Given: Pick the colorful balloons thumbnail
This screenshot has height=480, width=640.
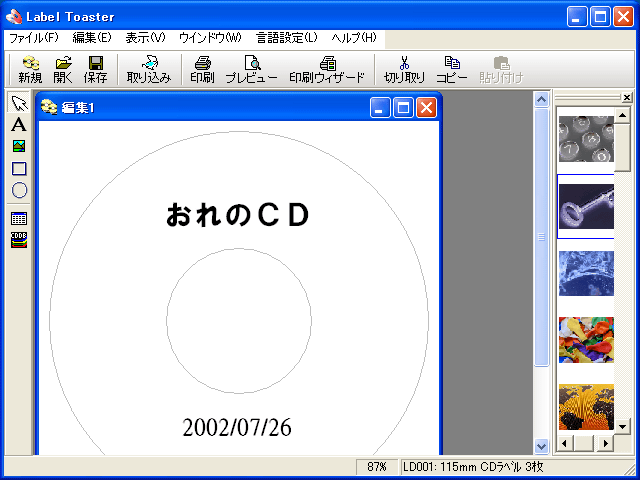Looking at the screenshot, I should pyautogui.click(x=585, y=340).
